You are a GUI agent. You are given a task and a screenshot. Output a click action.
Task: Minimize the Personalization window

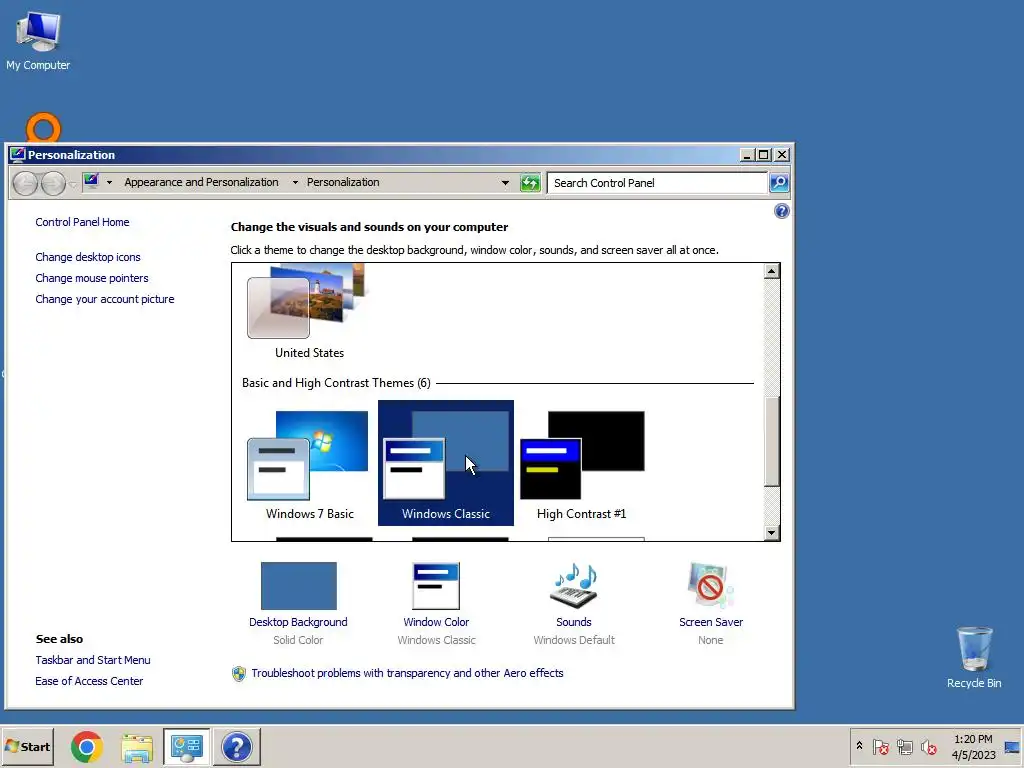[746, 155]
